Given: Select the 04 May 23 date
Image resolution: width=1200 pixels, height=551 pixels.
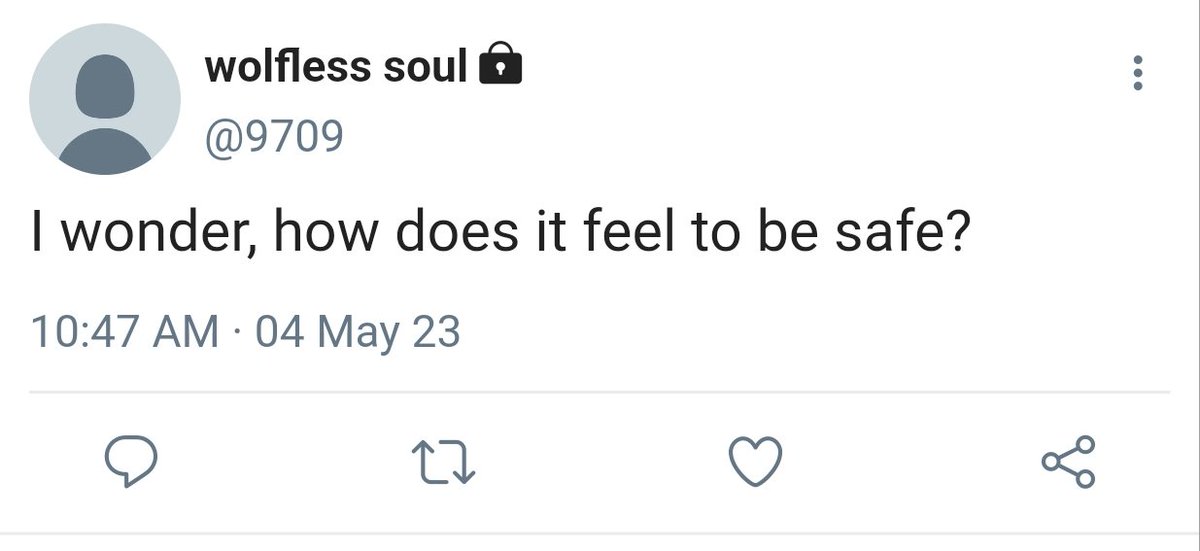Looking at the screenshot, I should 358,330.
